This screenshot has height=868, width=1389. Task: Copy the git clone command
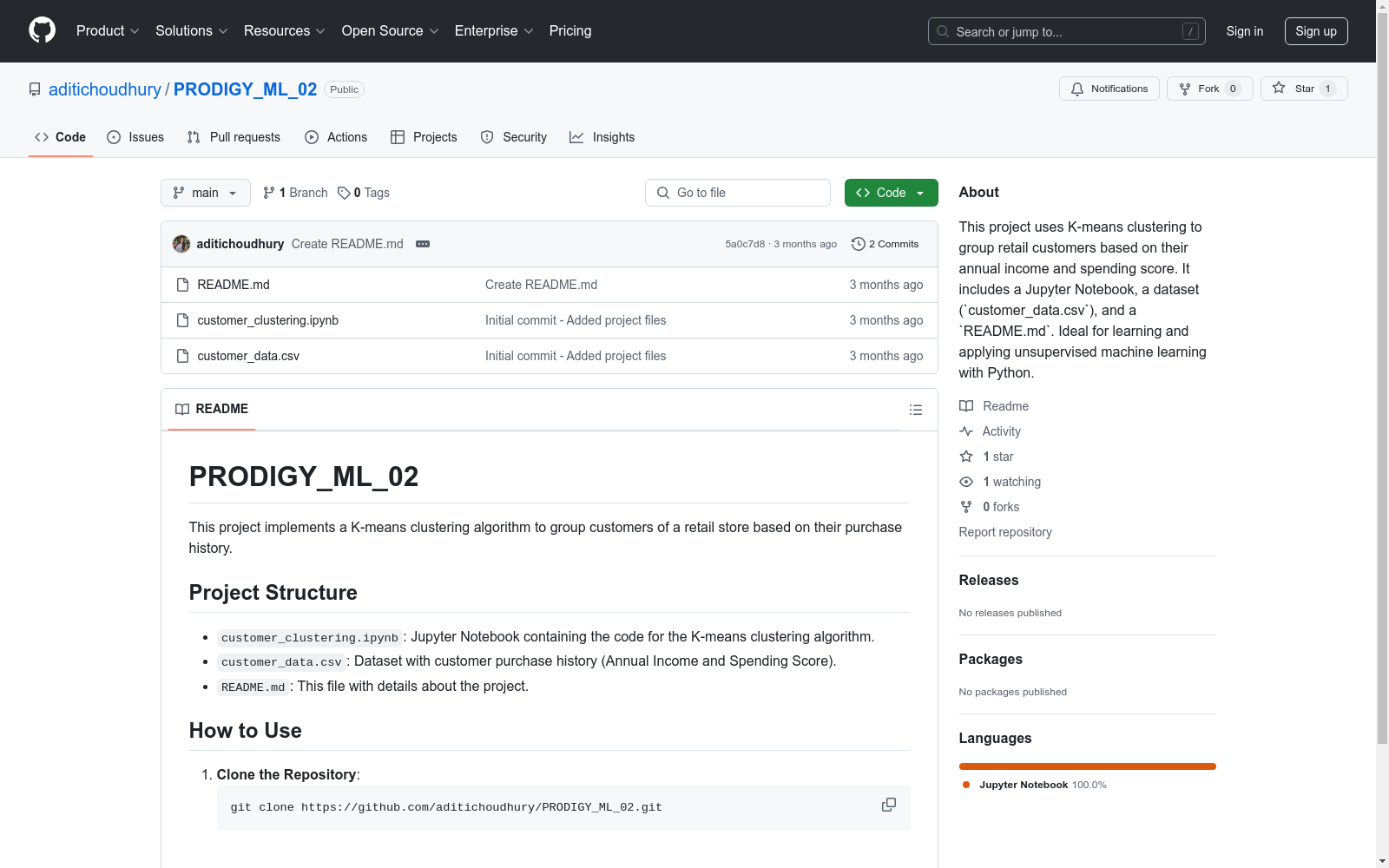pos(888,805)
